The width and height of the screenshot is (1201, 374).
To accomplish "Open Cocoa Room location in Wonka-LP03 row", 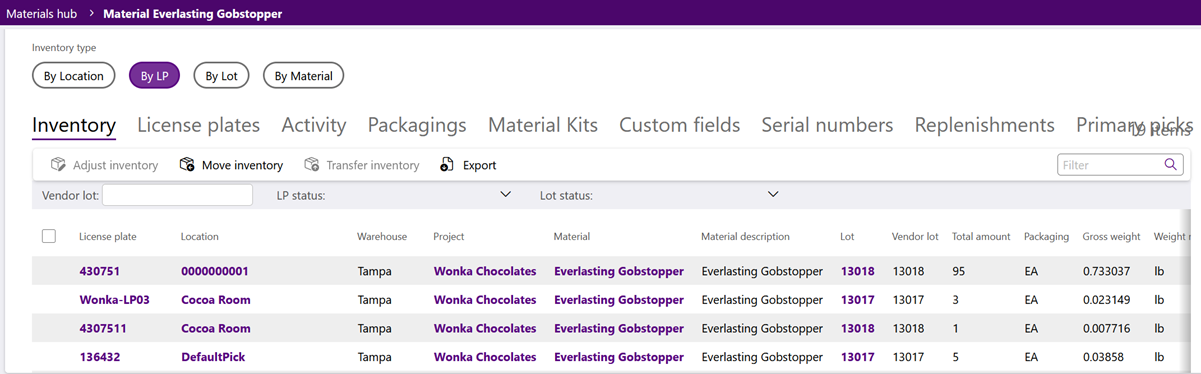I will point(216,299).
